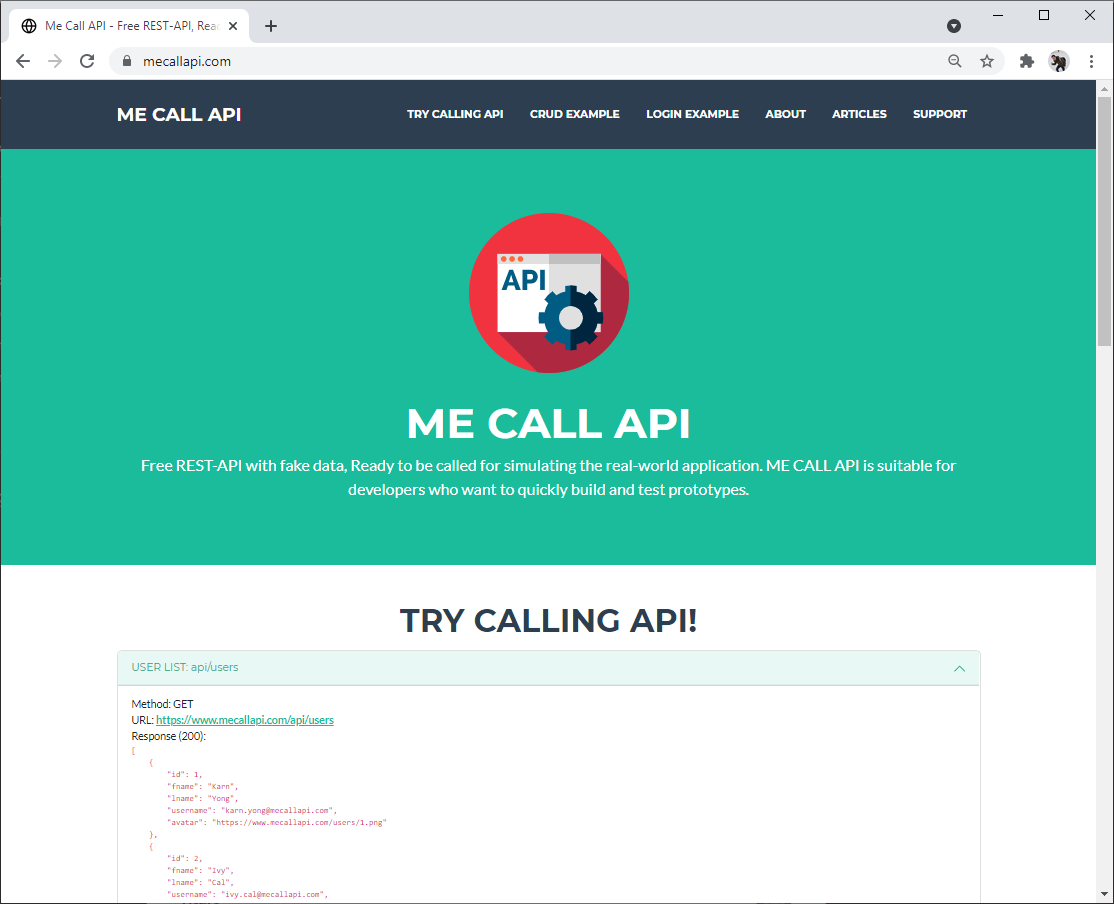This screenshot has height=904, width=1114.
Task: Click the forward navigation arrow
Action: pyautogui.click(x=54, y=61)
